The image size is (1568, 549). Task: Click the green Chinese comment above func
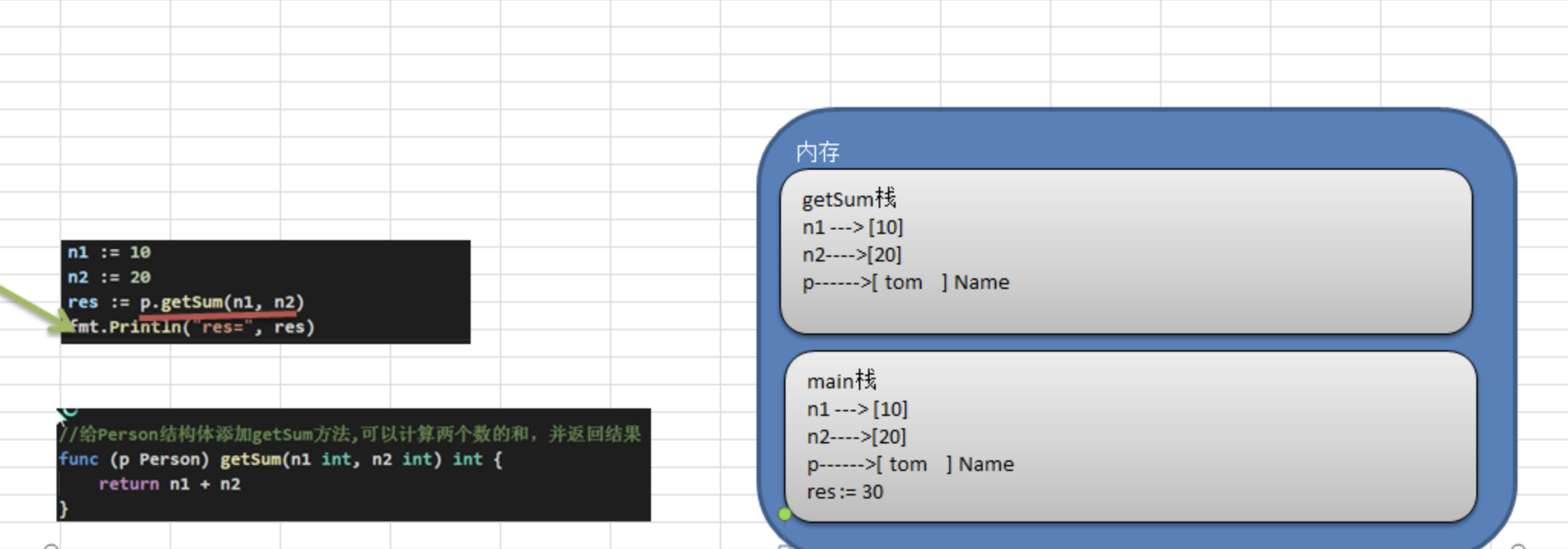[350, 434]
